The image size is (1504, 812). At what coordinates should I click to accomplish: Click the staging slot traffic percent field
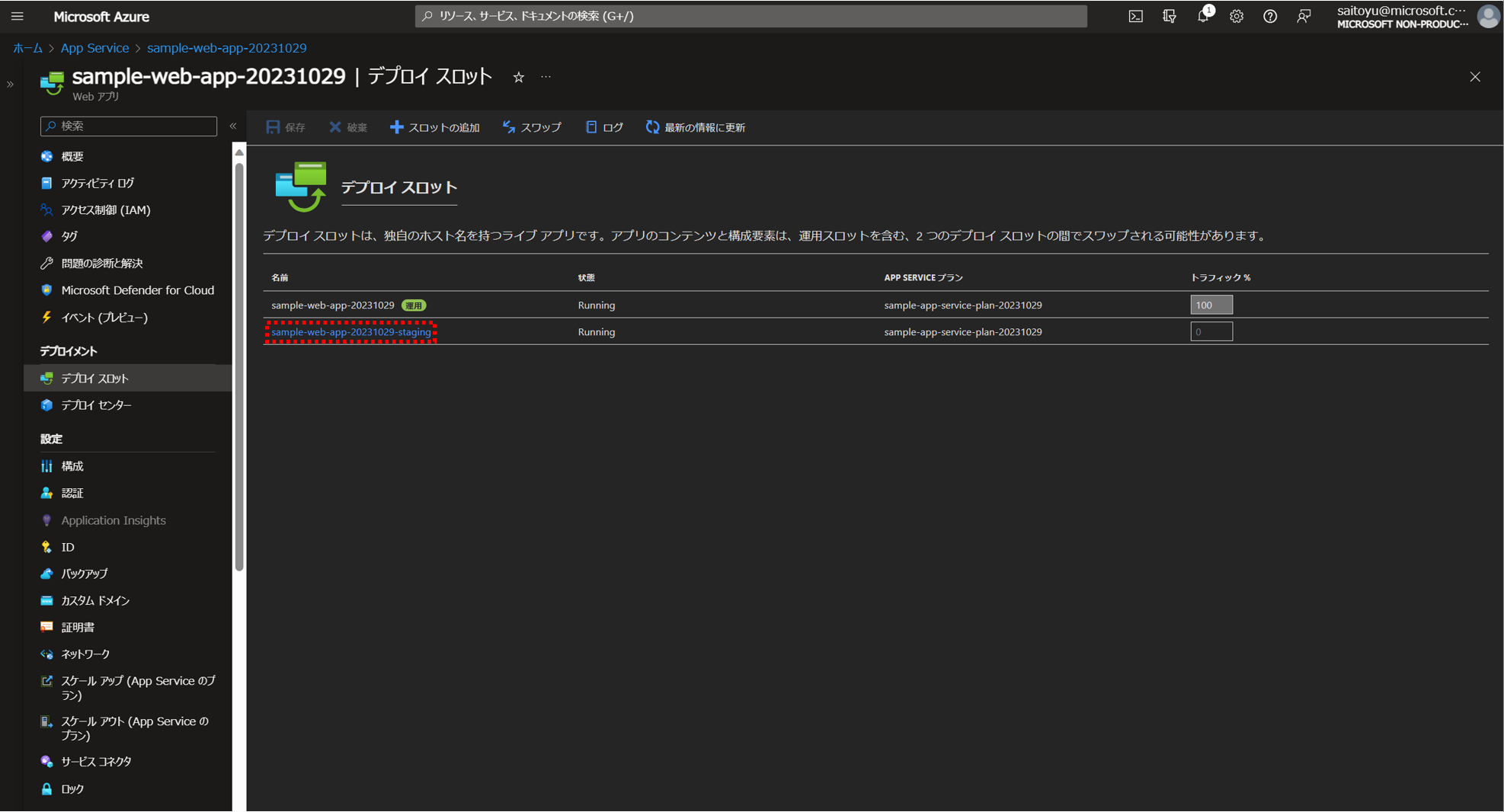click(x=1211, y=331)
